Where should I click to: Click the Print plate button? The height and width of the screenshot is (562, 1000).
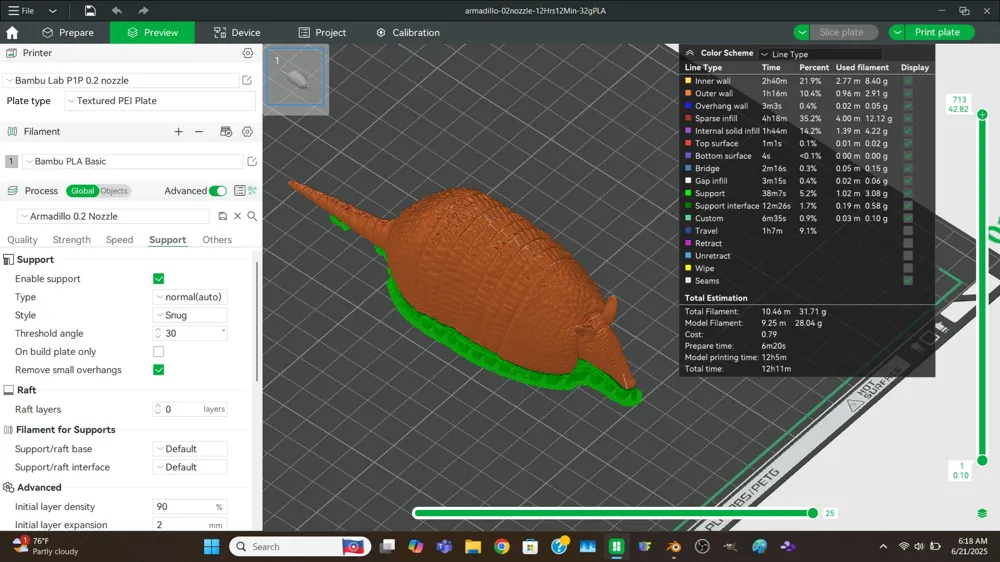[x=937, y=32]
